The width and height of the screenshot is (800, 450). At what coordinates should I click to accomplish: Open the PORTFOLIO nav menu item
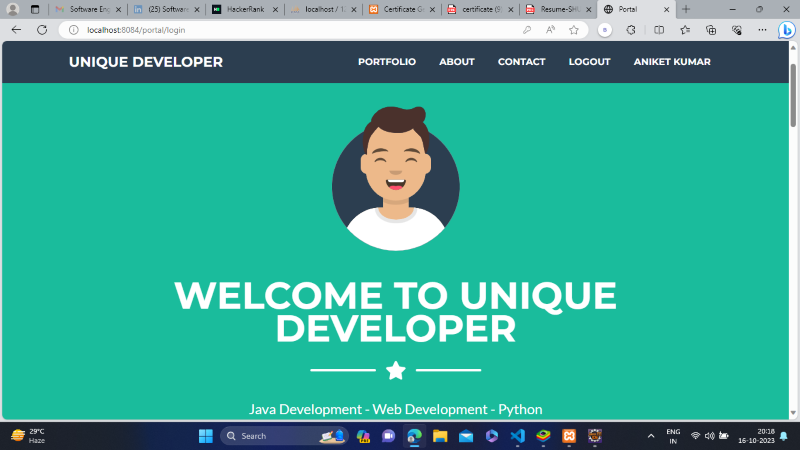pos(387,62)
